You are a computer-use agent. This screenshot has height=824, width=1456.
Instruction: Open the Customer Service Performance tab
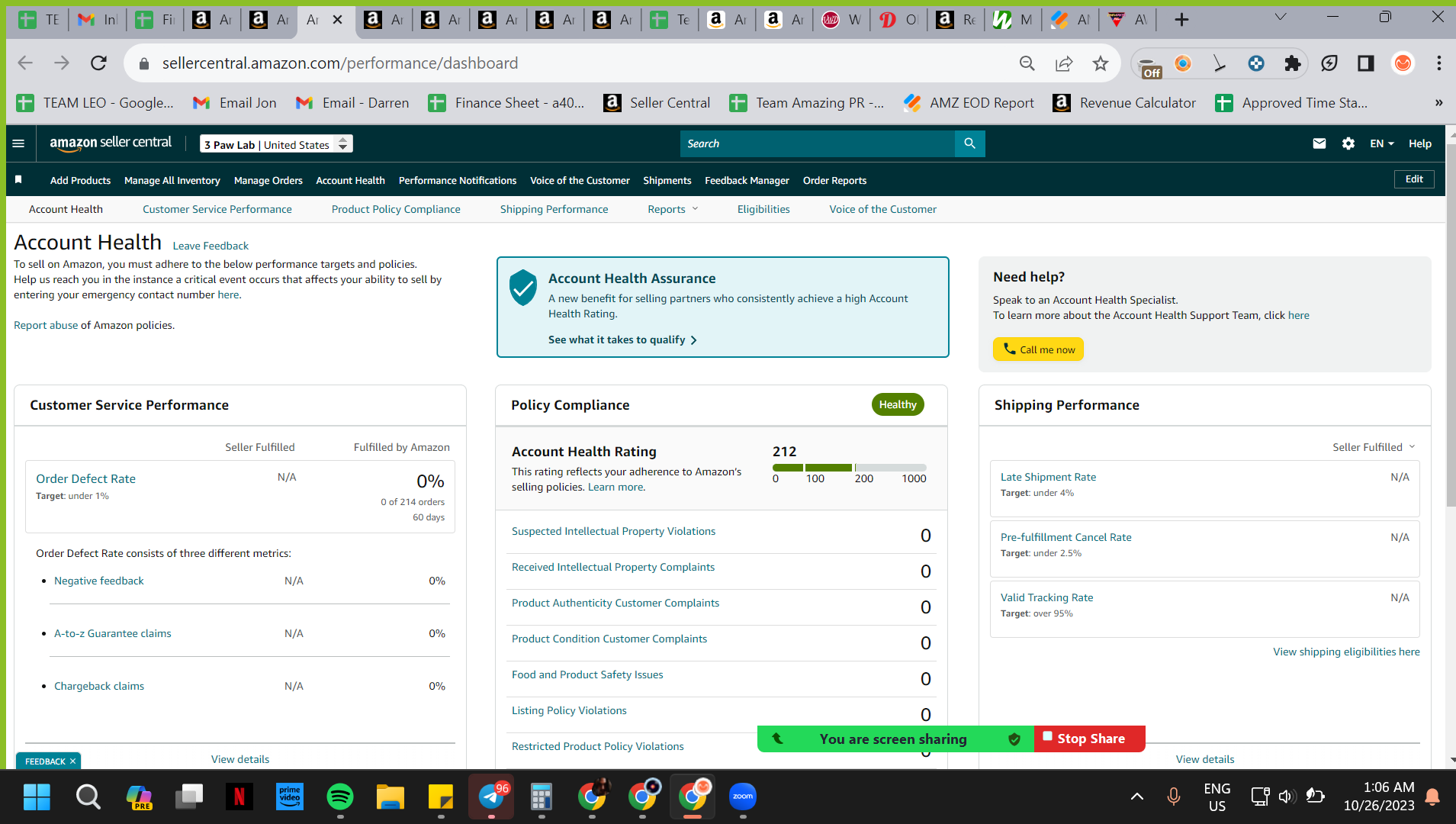pyautogui.click(x=217, y=209)
